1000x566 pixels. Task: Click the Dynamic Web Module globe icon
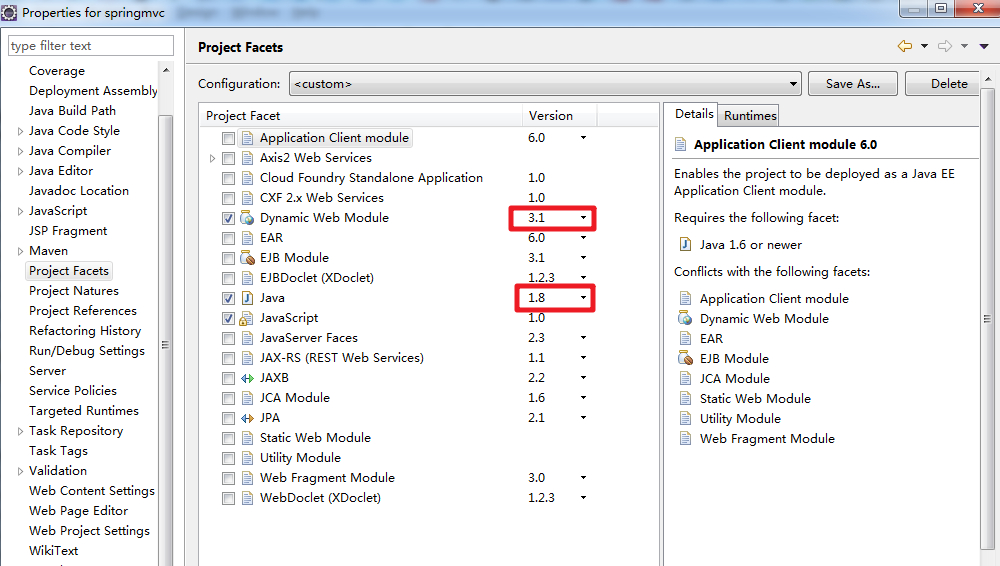tap(247, 218)
